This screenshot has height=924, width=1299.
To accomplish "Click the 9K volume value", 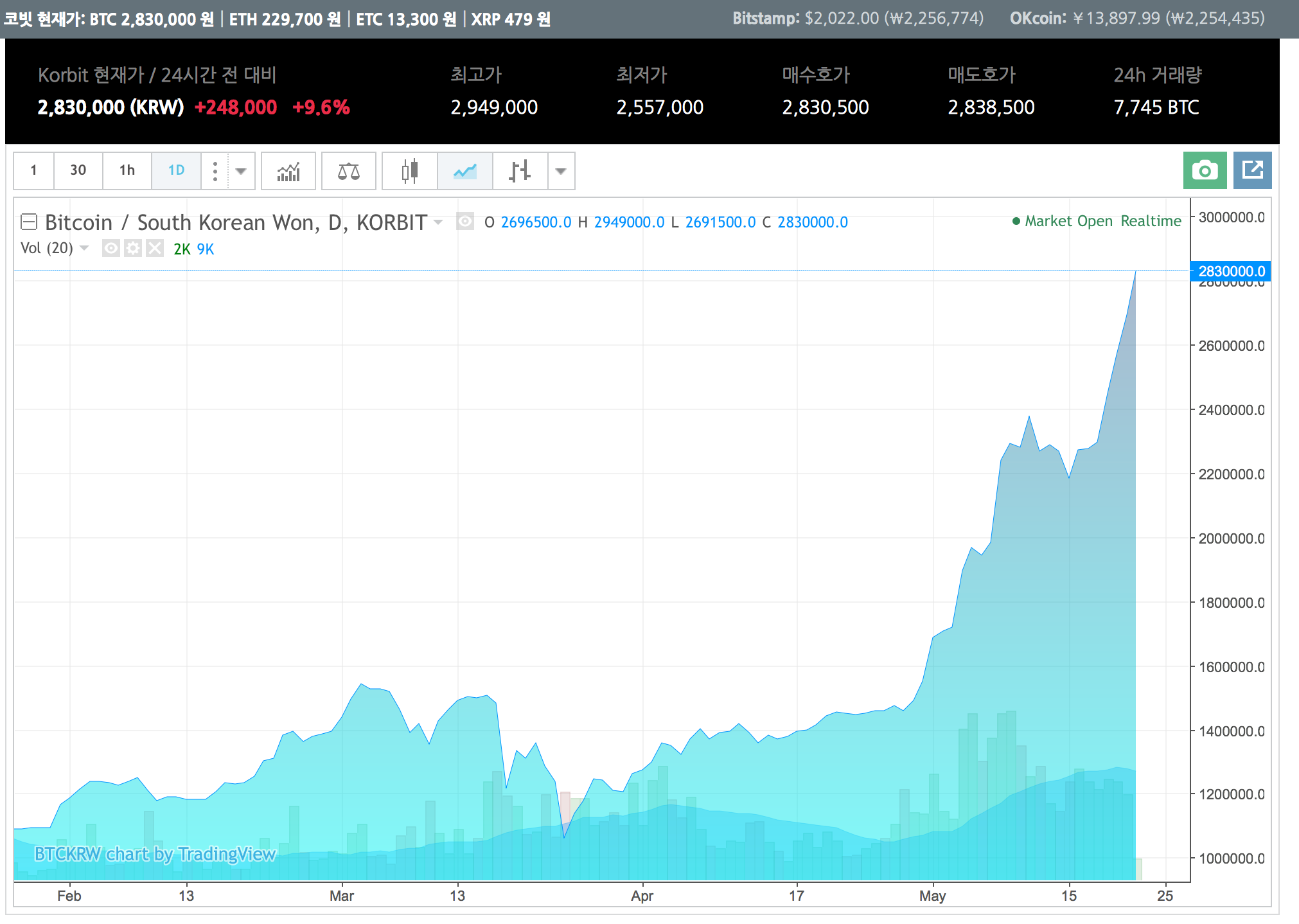I will click(206, 249).
